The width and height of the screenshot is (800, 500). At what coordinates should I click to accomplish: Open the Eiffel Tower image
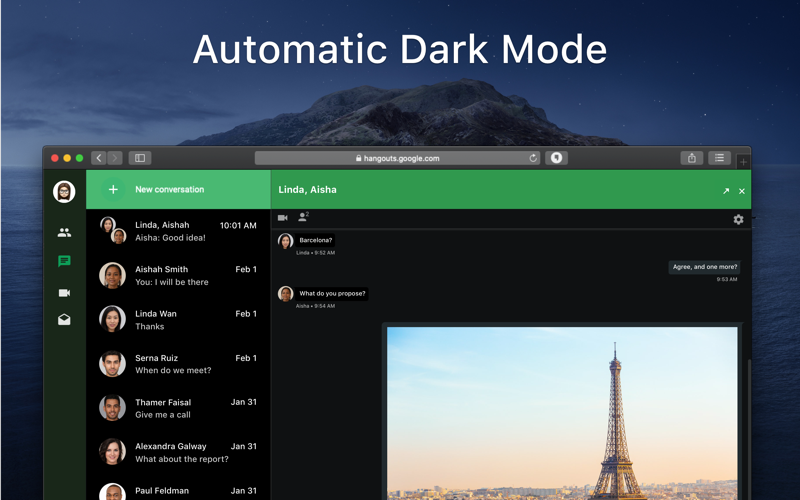[562, 413]
